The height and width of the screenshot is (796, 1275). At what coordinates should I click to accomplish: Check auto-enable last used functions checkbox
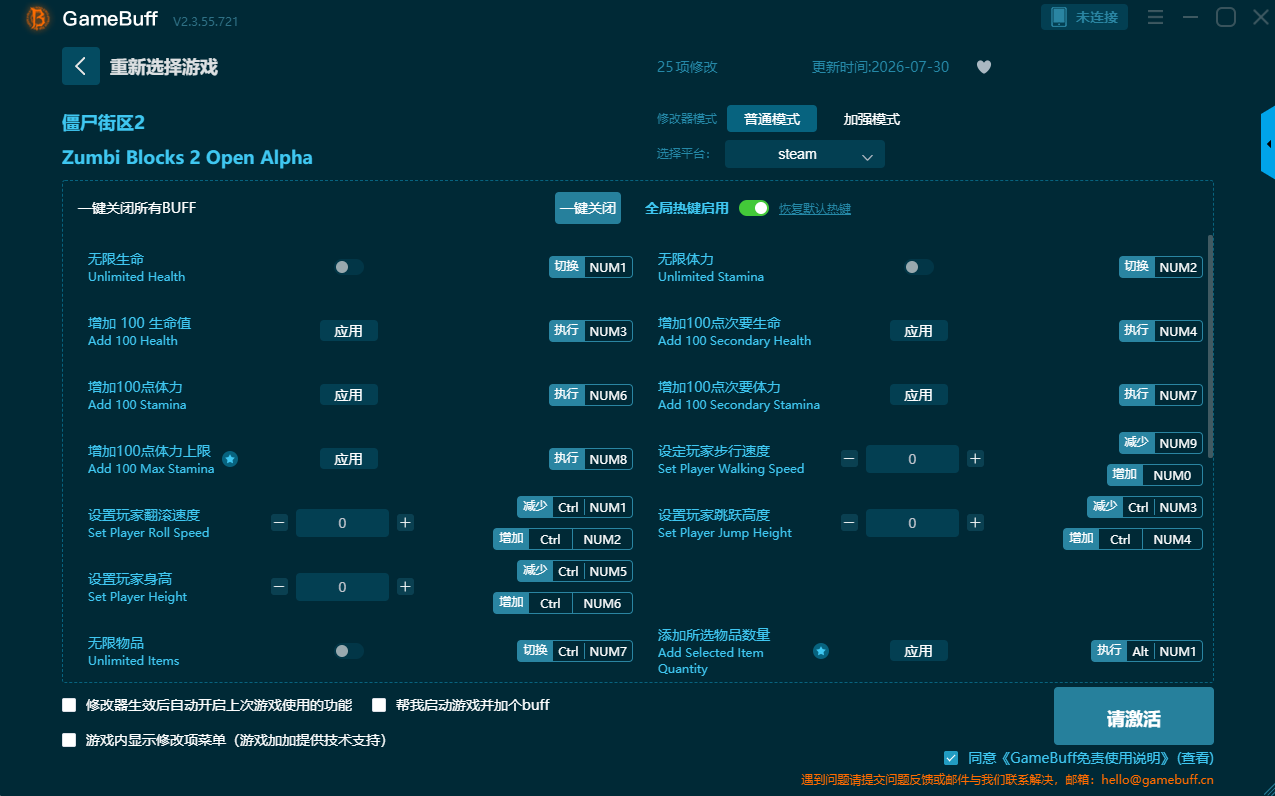pyautogui.click(x=69, y=705)
